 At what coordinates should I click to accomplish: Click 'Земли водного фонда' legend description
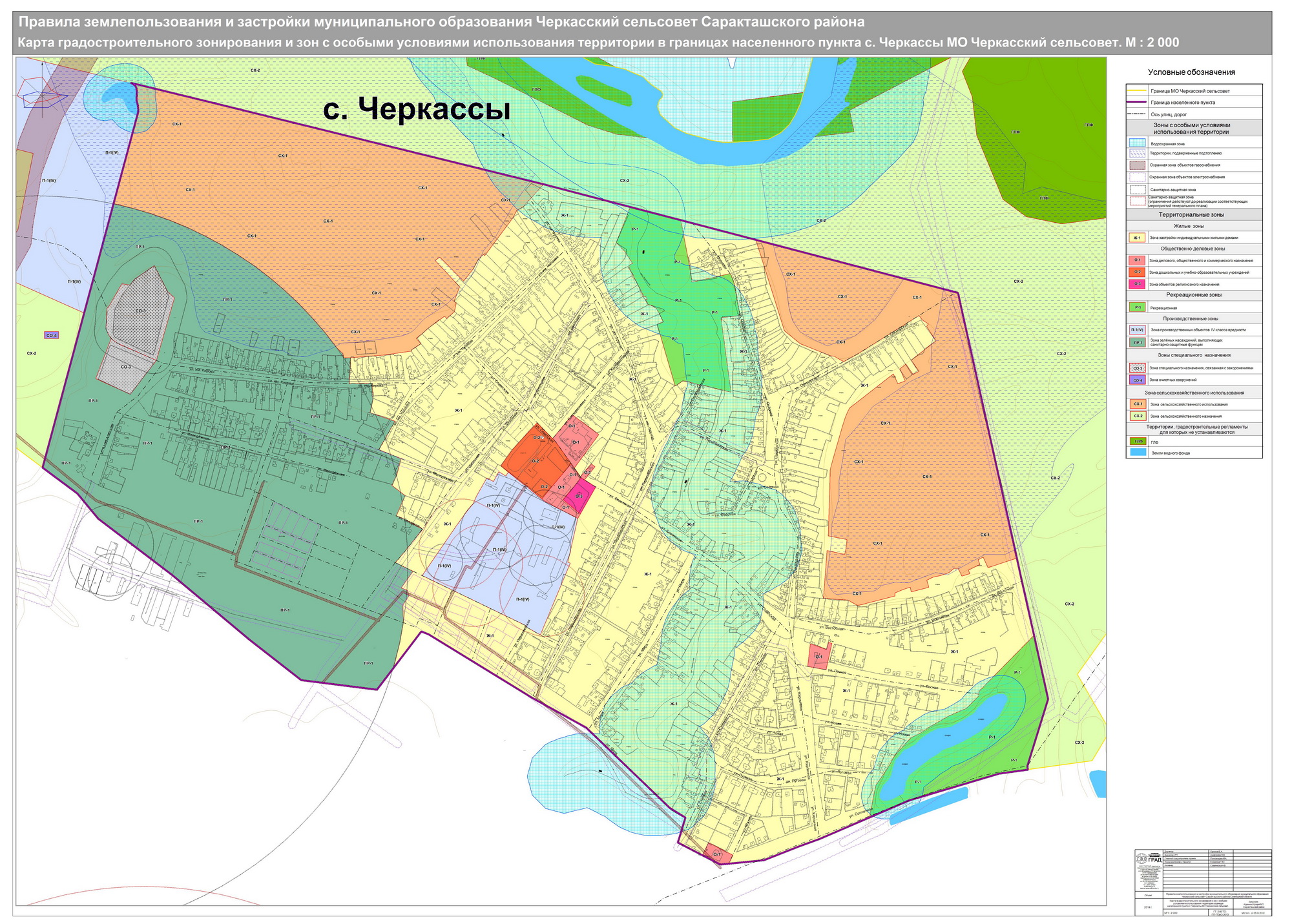(1170, 454)
